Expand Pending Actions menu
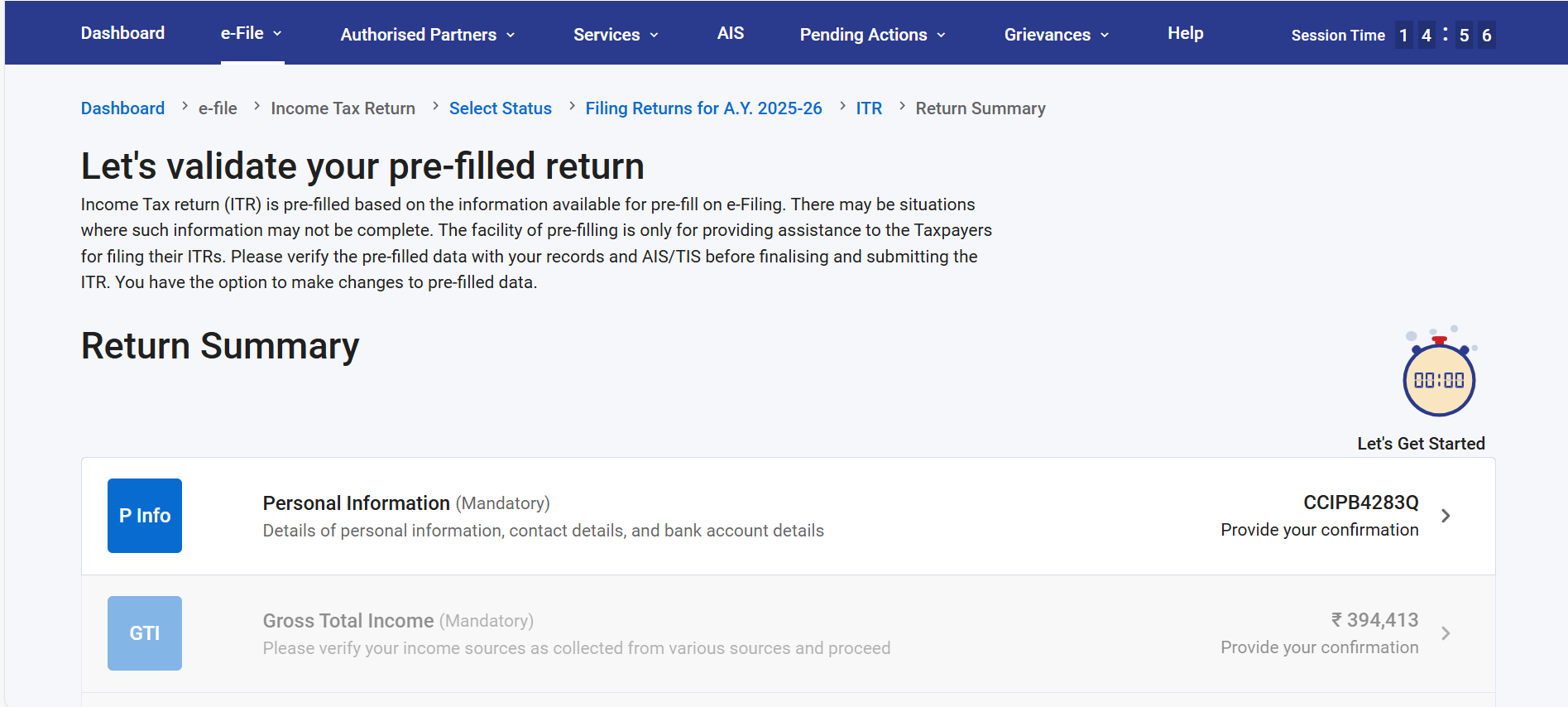This screenshot has height=707, width=1568. click(x=872, y=35)
